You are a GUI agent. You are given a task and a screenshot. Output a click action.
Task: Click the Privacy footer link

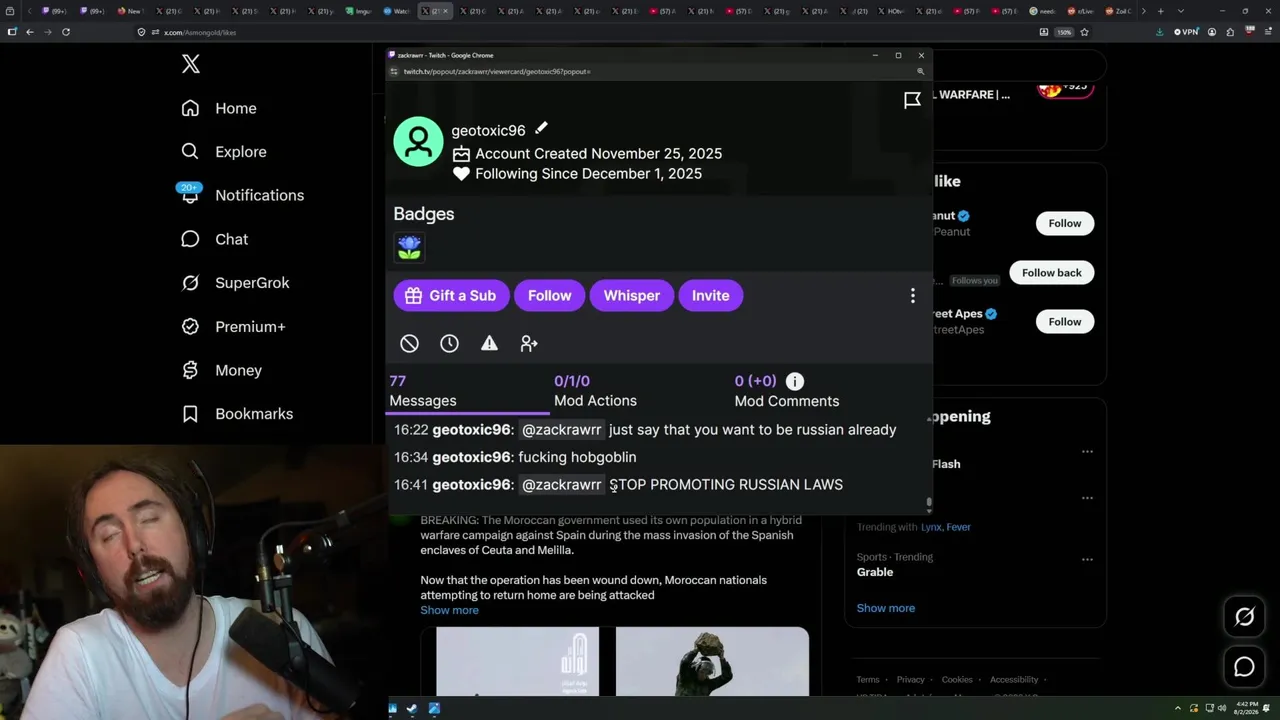910,680
